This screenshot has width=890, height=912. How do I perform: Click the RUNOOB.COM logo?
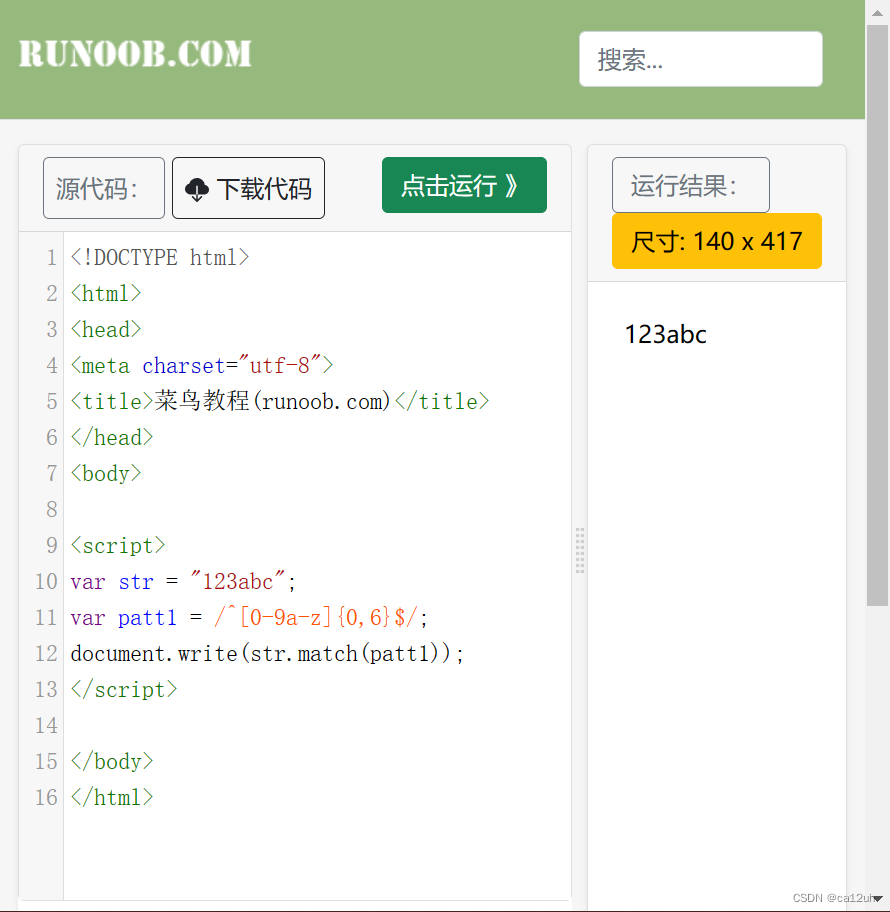click(135, 54)
